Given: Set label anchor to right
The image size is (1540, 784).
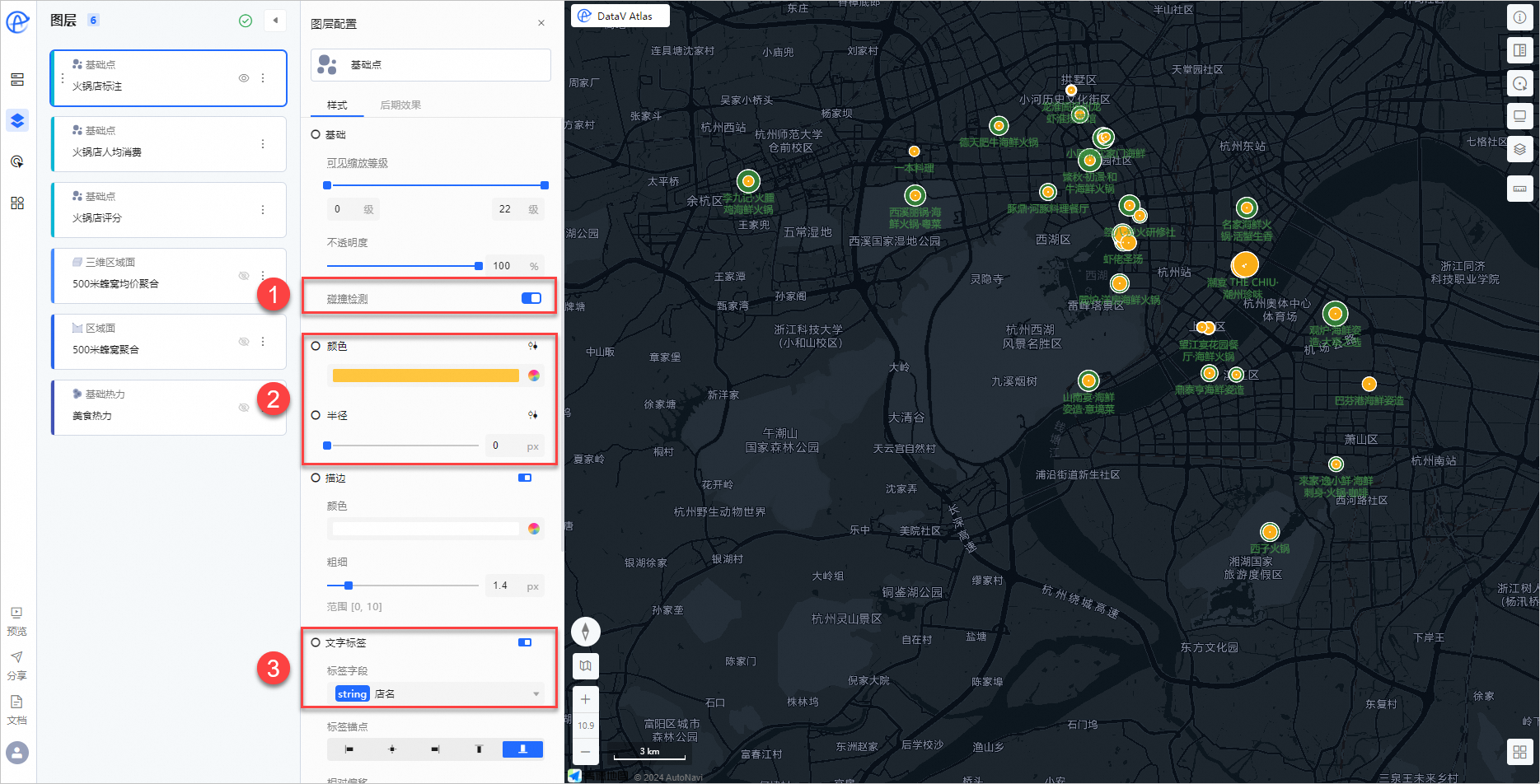Looking at the screenshot, I should (435, 749).
